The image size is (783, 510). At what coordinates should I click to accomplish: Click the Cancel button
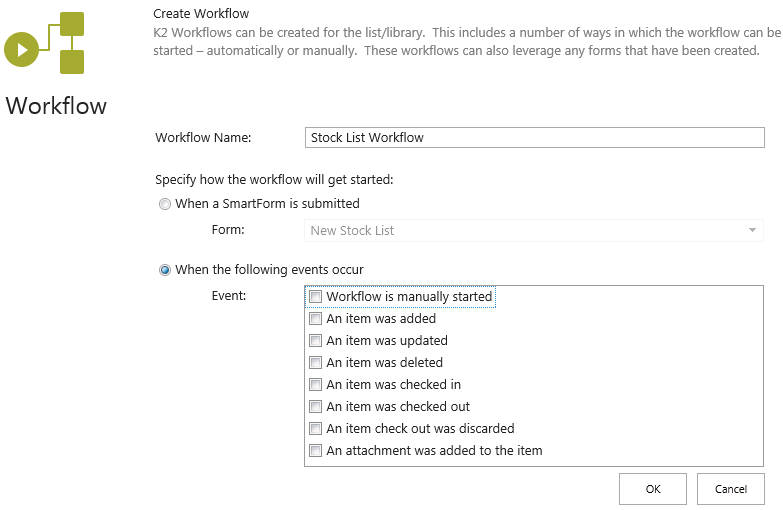(731, 489)
